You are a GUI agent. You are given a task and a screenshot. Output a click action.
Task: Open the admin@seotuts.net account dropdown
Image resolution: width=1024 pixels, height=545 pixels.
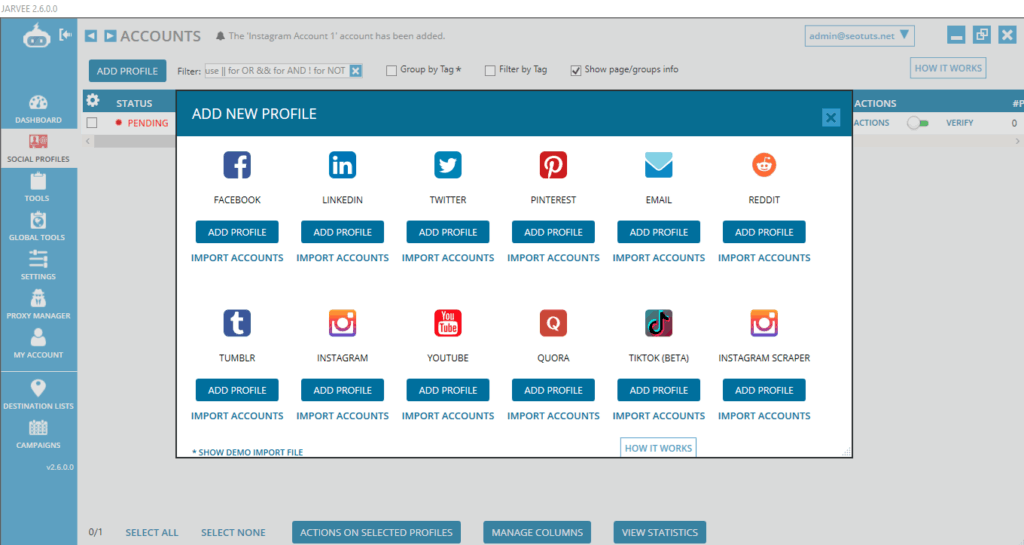[860, 36]
